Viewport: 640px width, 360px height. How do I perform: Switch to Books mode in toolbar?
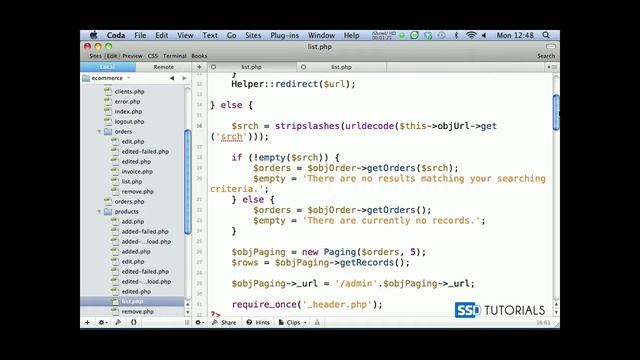click(x=199, y=56)
